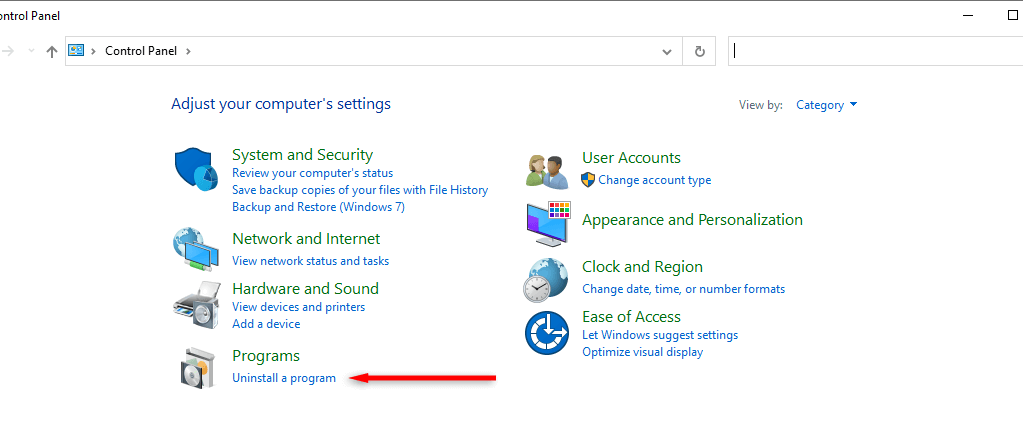Click the User Accounts people icon
The image size is (1023, 434).
click(x=547, y=170)
